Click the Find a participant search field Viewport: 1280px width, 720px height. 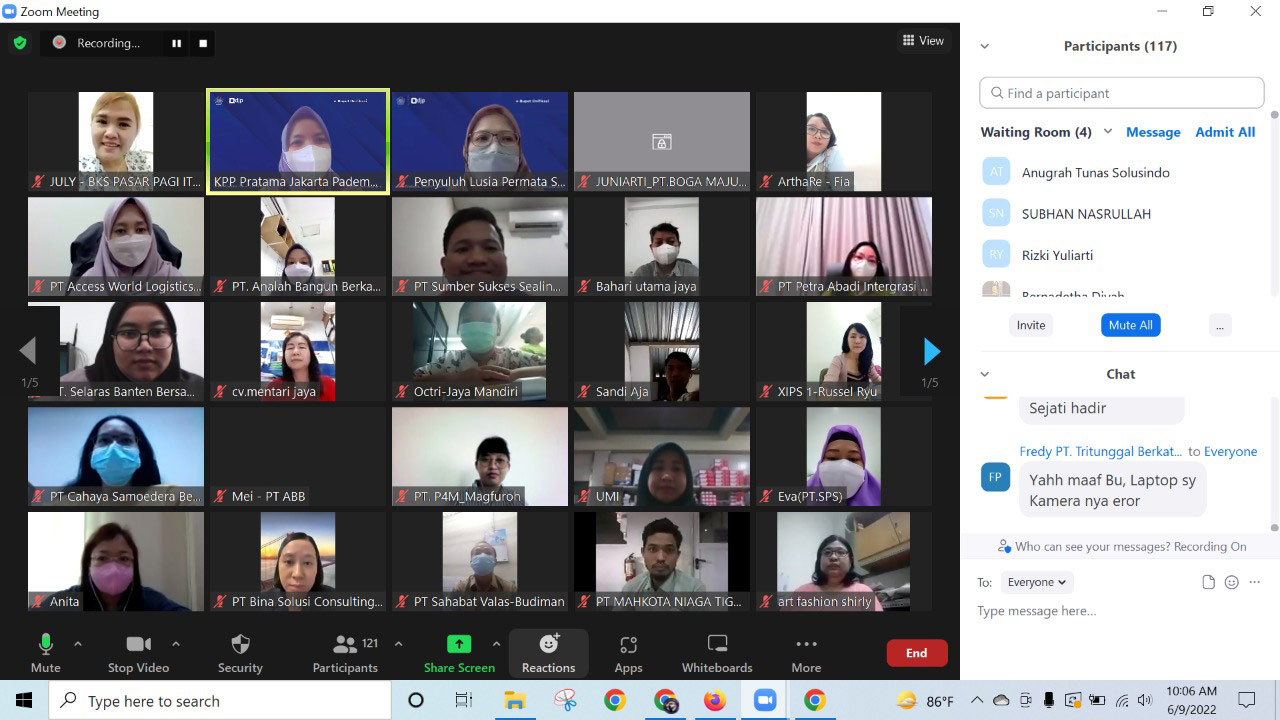point(1121,93)
